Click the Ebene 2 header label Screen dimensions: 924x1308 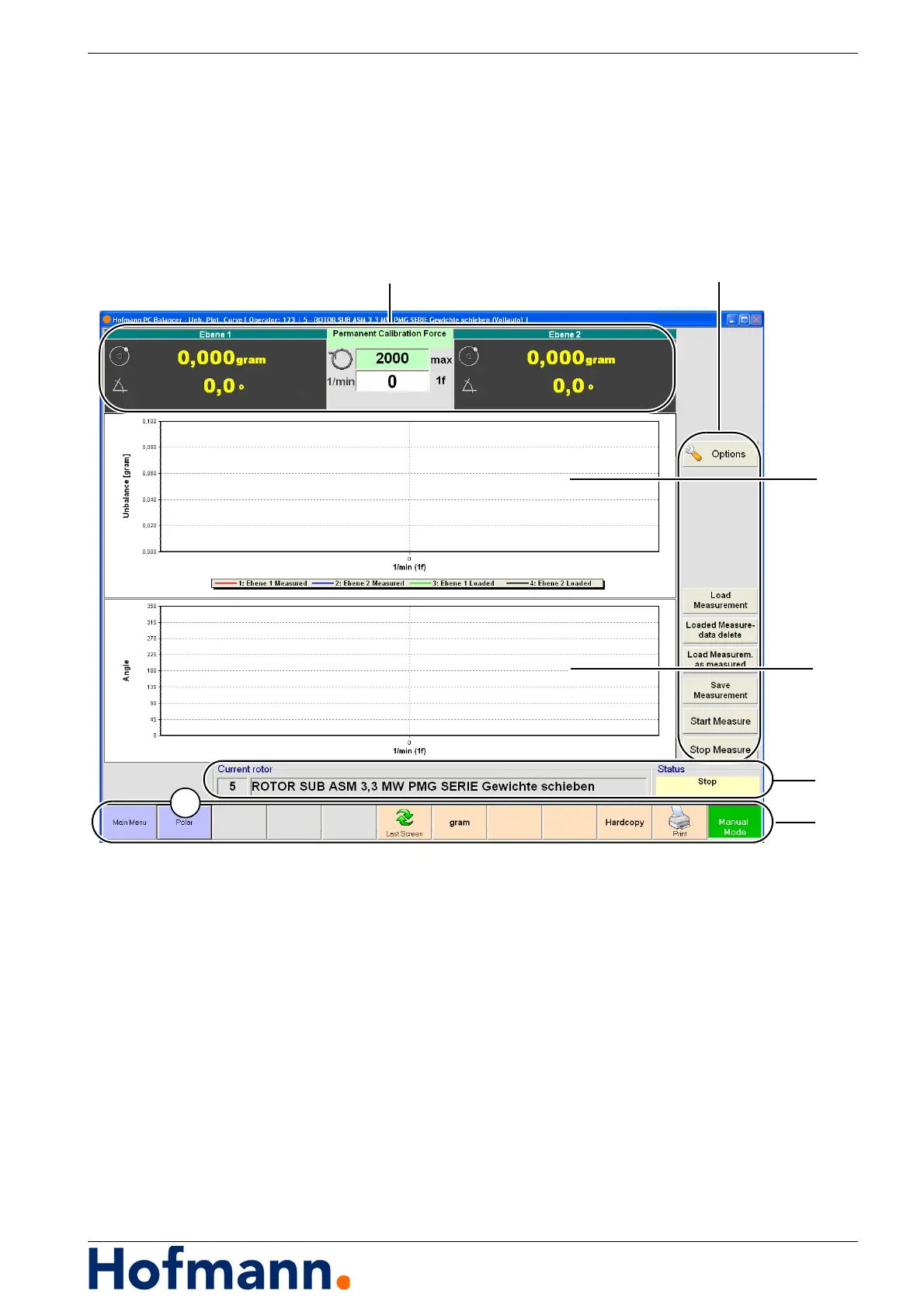[x=564, y=334]
